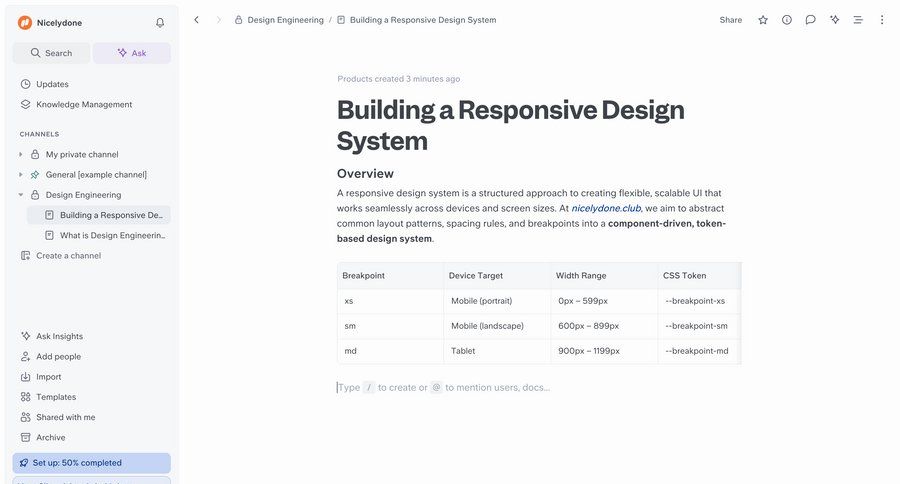Click the Set up 50% completed progress
This screenshot has height=484, width=900.
tap(91, 463)
